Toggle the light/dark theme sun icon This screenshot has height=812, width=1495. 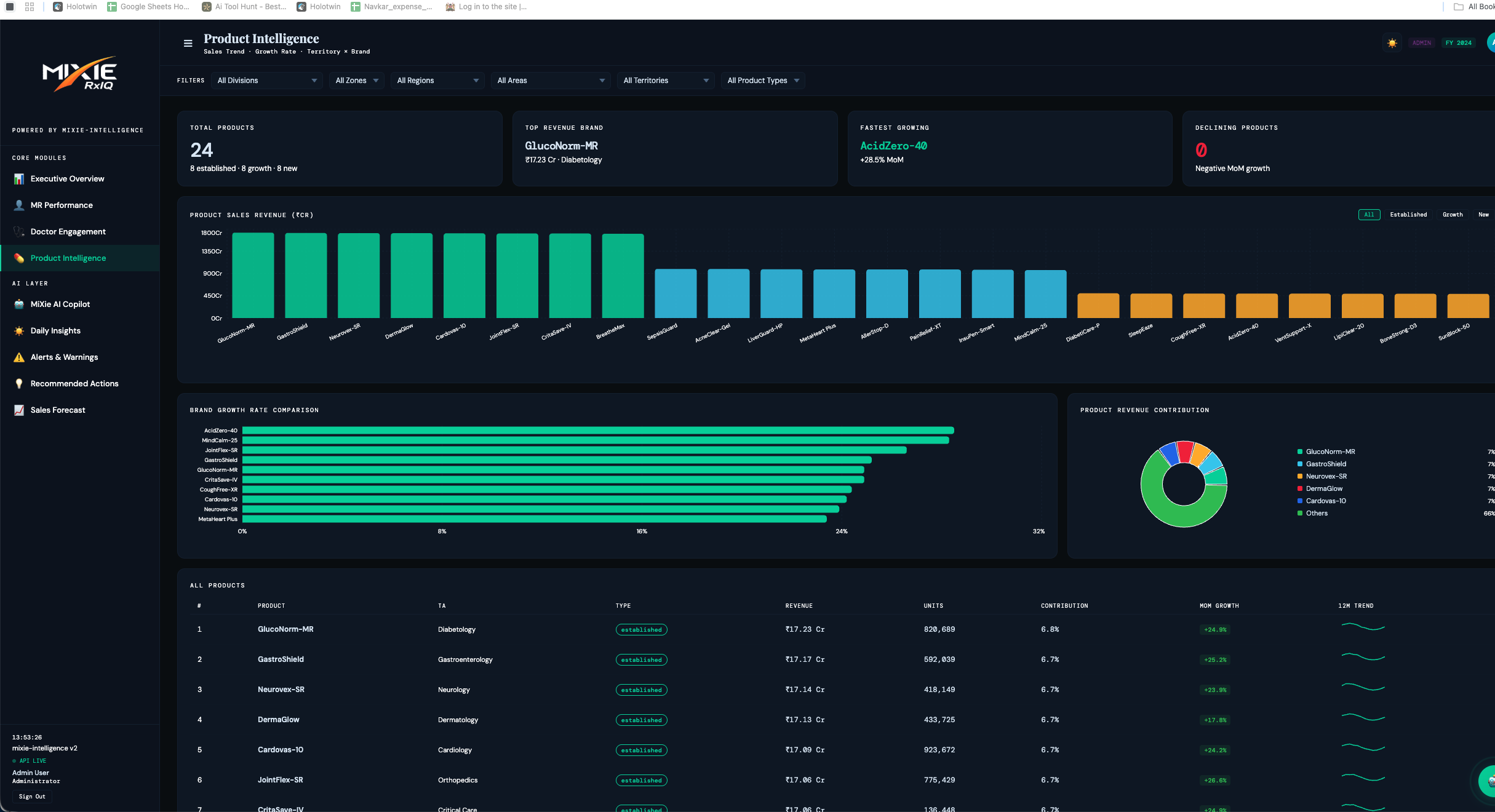coord(1392,43)
